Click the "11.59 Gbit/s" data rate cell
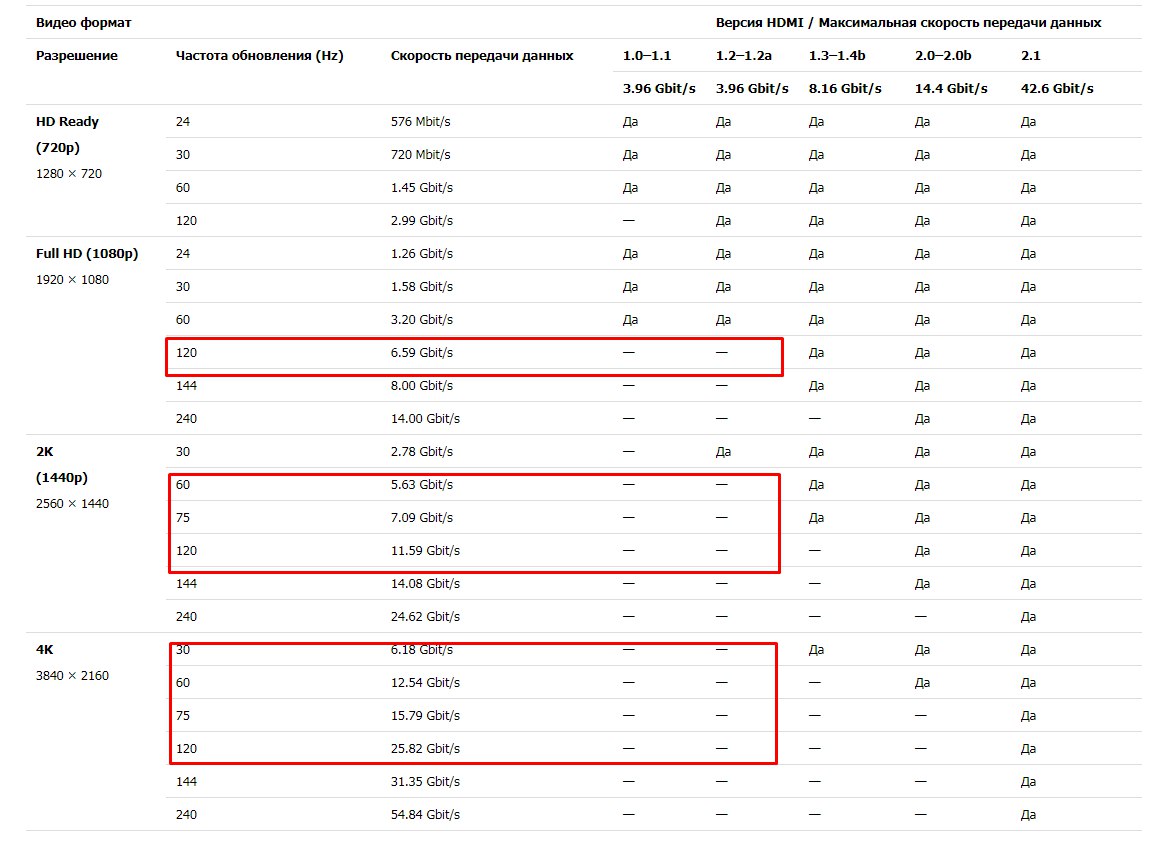This screenshot has width=1168, height=842. (x=425, y=551)
